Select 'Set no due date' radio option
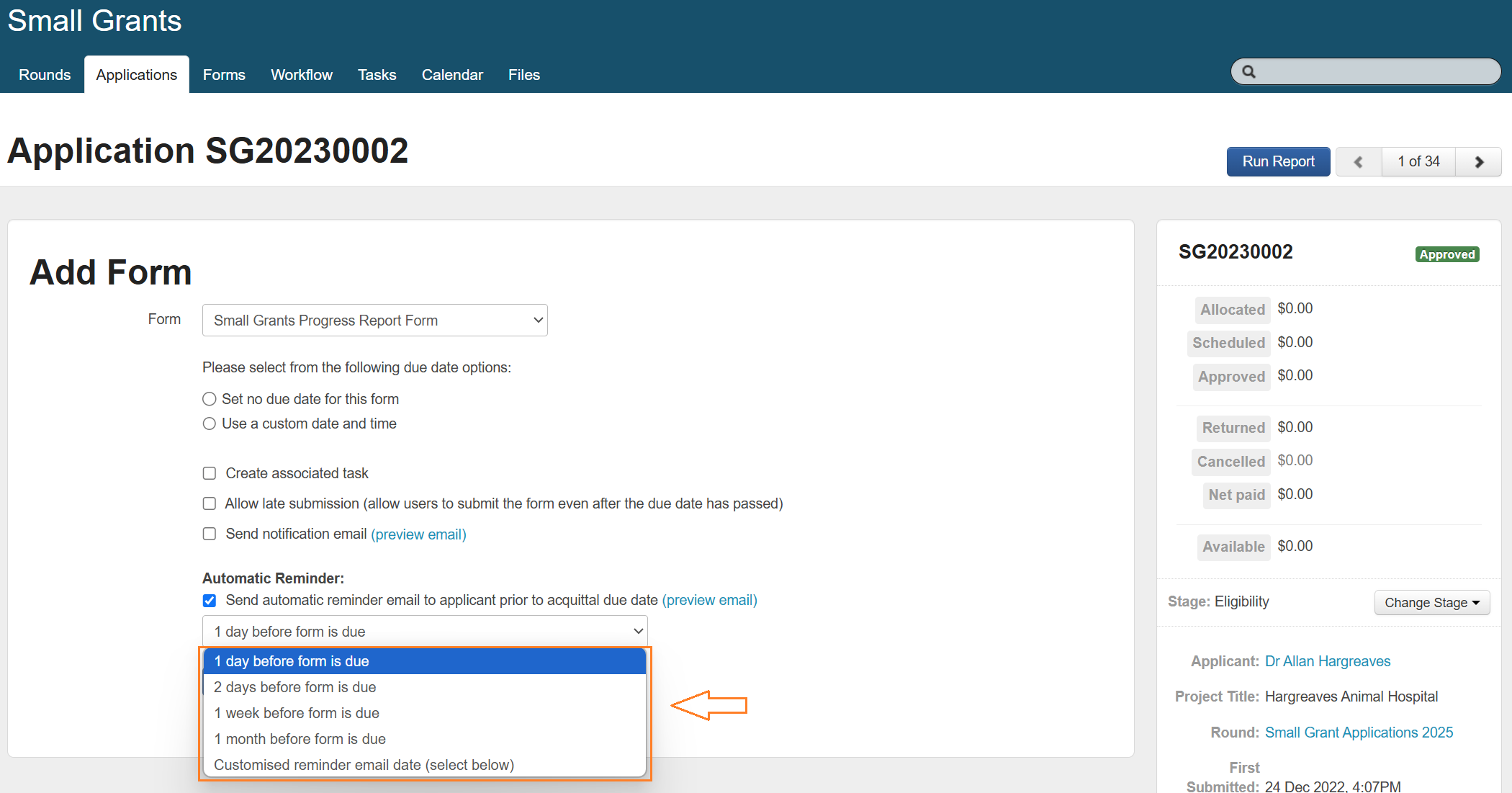Image resolution: width=1512 pixels, height=793 pixels. tap(210, 399)
